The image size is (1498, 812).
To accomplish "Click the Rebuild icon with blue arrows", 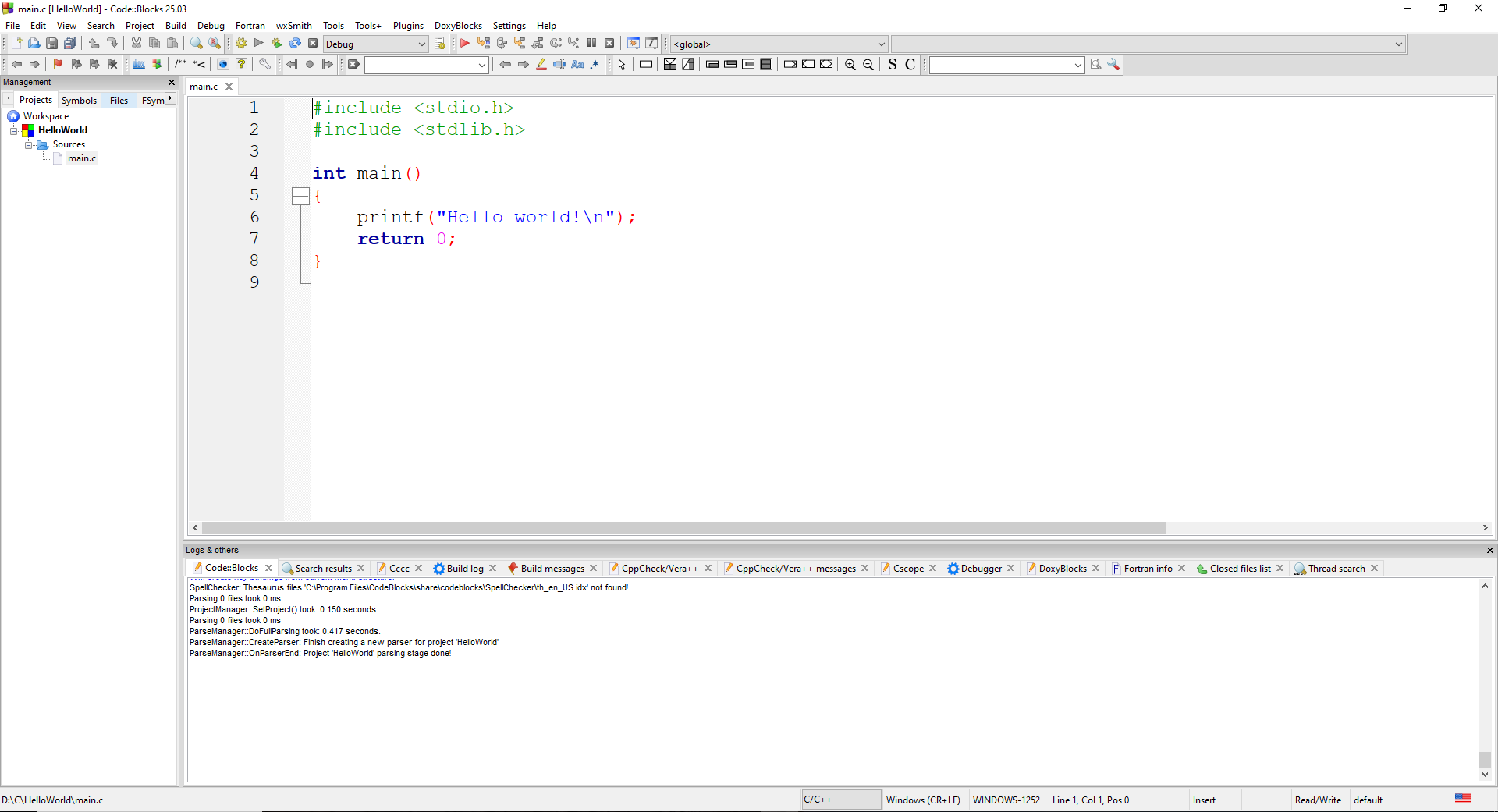I will click(x=295, y=44).
